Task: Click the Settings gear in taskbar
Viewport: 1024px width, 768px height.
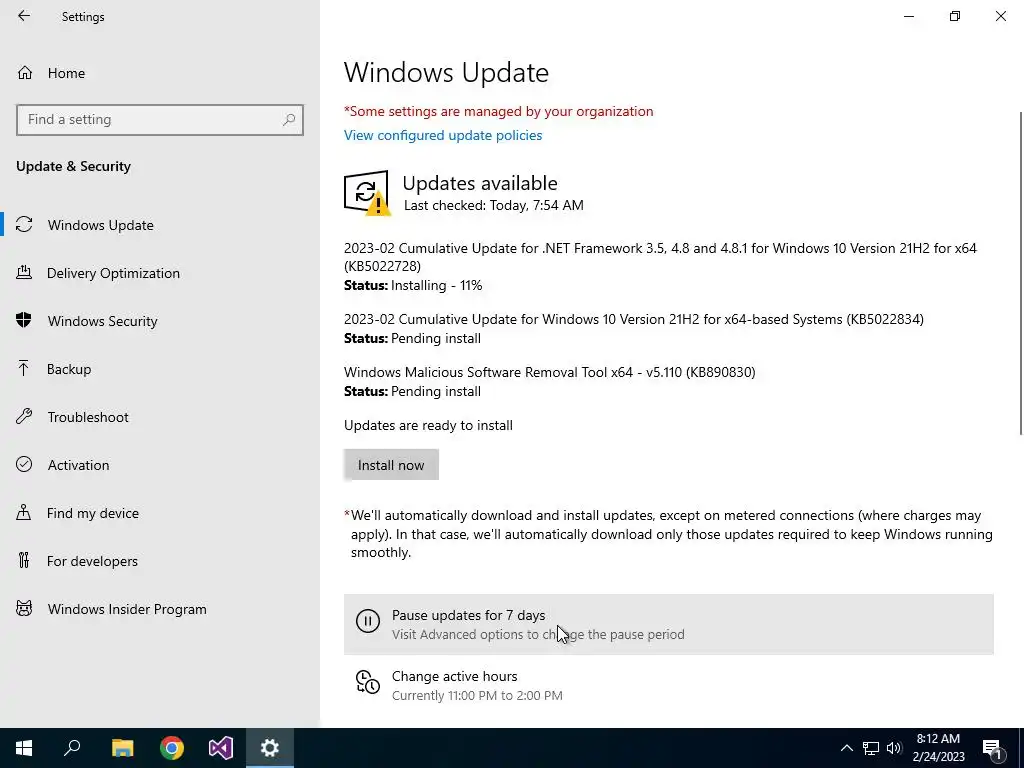Action: pyautogui.click(x=270, y=748)
